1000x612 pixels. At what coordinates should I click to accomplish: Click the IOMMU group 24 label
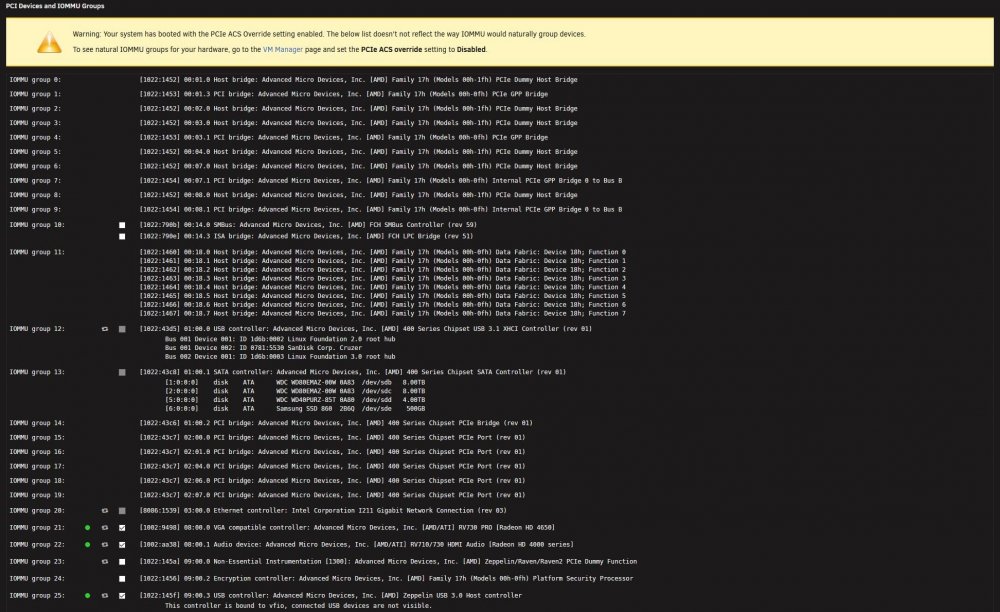[37, 579]
